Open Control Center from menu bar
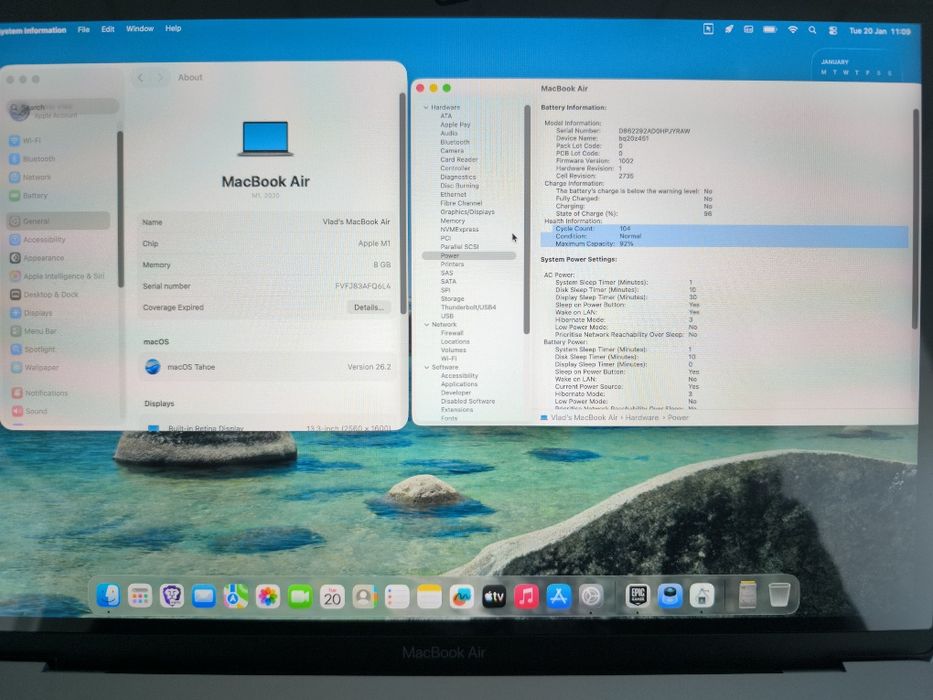Viewport: 933px width, 700px height. coord(832,30)
